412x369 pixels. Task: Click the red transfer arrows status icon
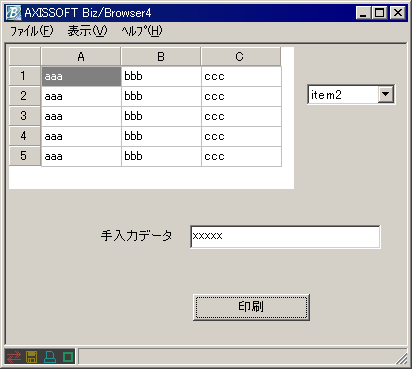click(x=14, y=357)
